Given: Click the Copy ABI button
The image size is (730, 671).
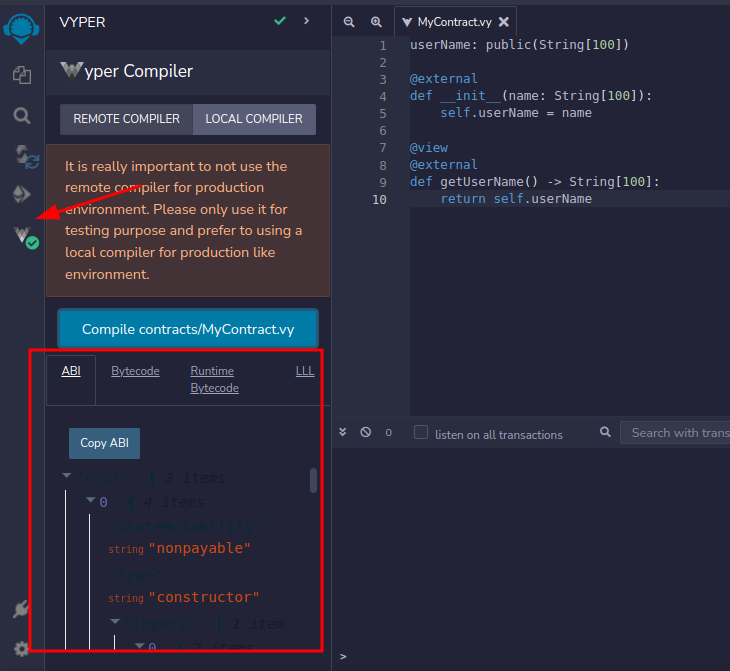Looking at the screenshot, I should [104, 443].
